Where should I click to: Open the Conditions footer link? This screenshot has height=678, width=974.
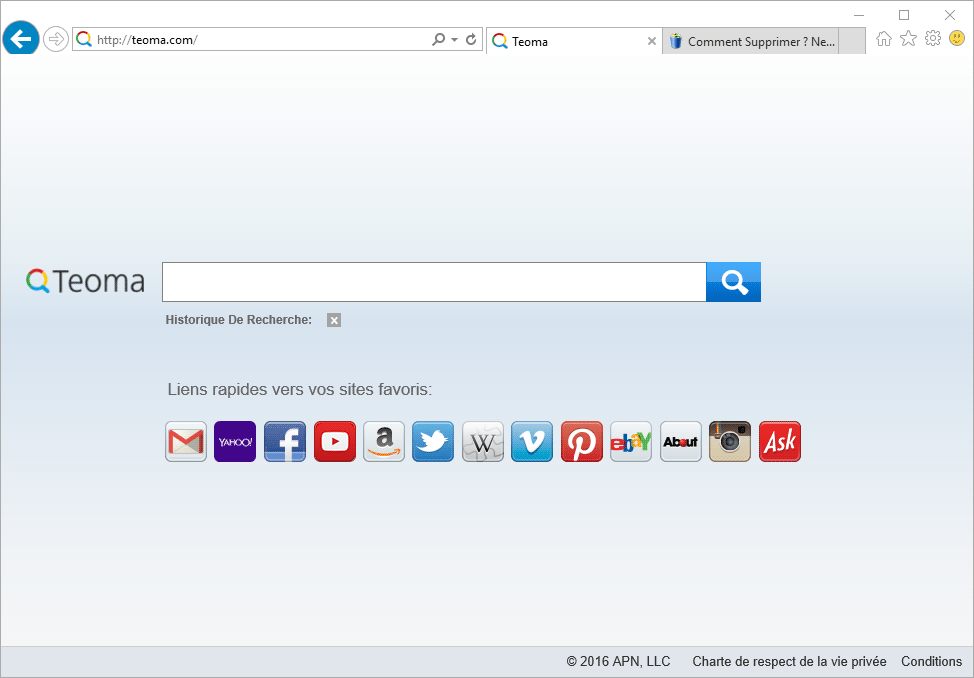[932, 661]
